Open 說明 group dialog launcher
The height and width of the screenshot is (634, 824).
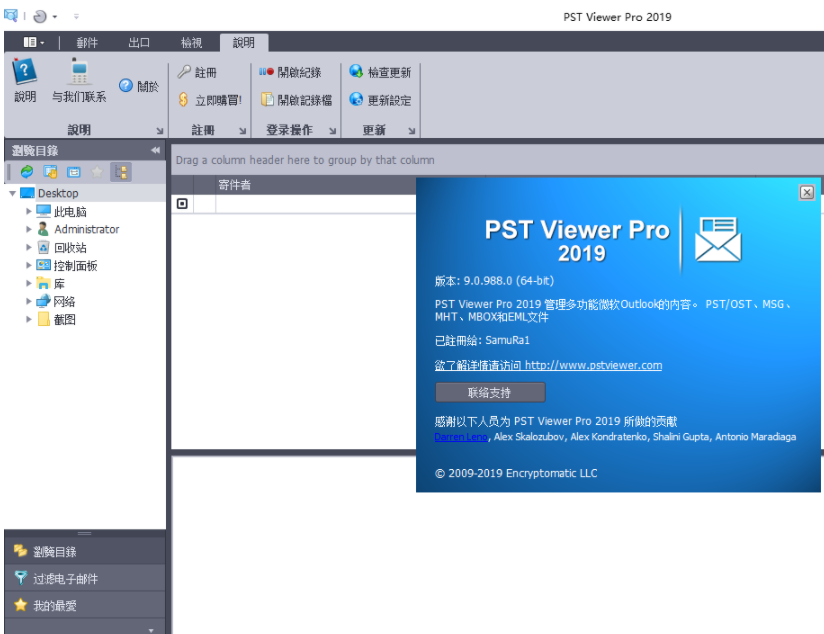160,131
